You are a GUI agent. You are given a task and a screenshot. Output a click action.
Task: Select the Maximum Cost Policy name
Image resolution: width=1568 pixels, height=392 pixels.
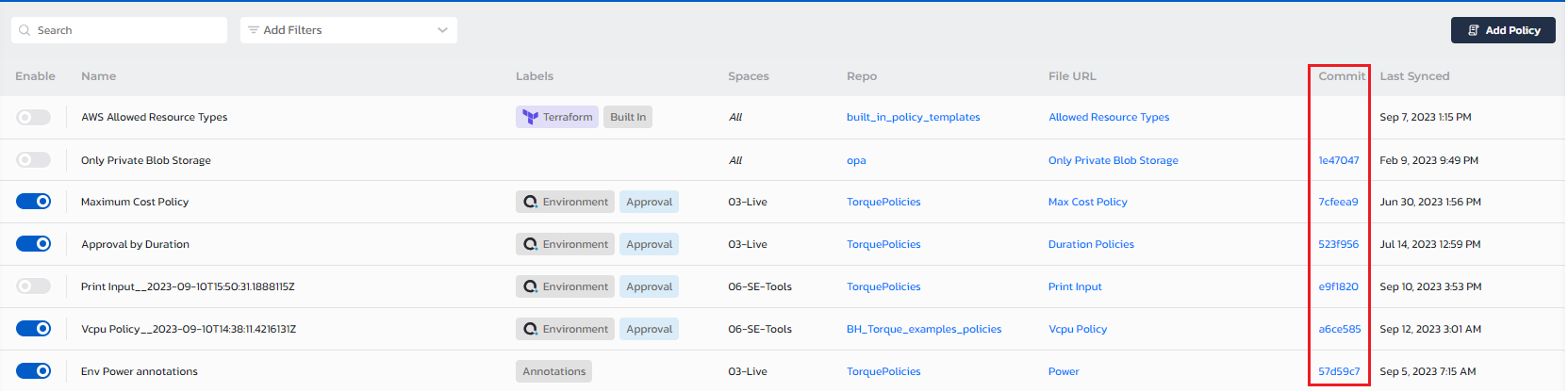pos(135,202)
